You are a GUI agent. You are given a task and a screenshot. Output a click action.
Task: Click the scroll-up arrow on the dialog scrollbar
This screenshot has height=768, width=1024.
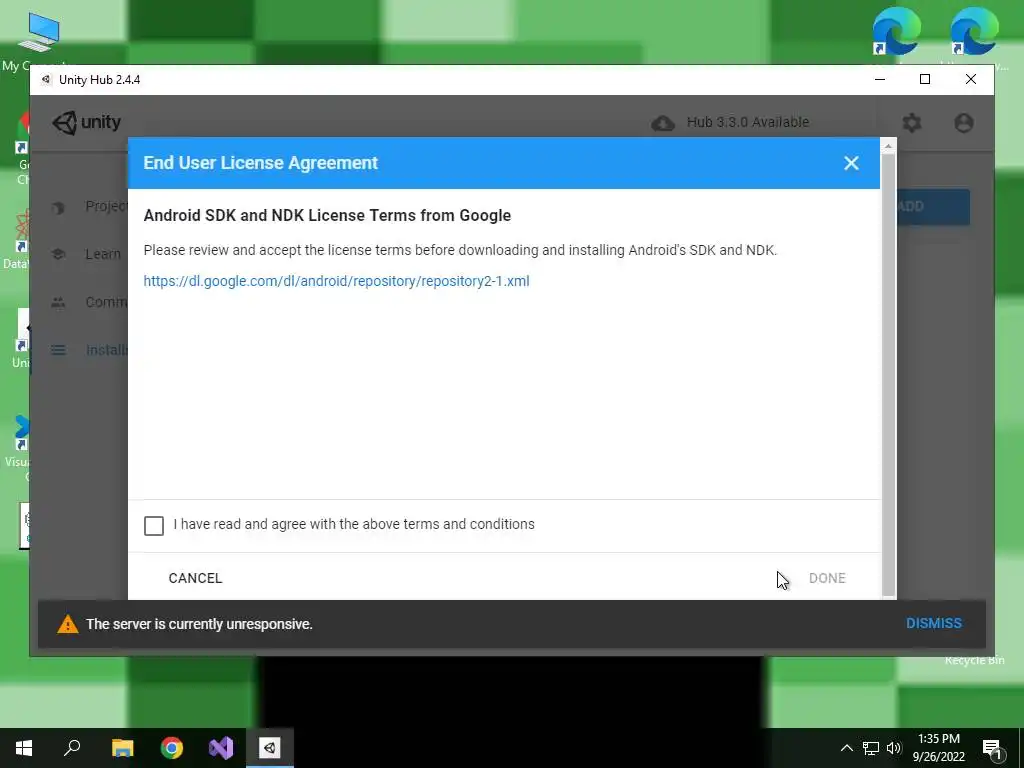[888, 146]
